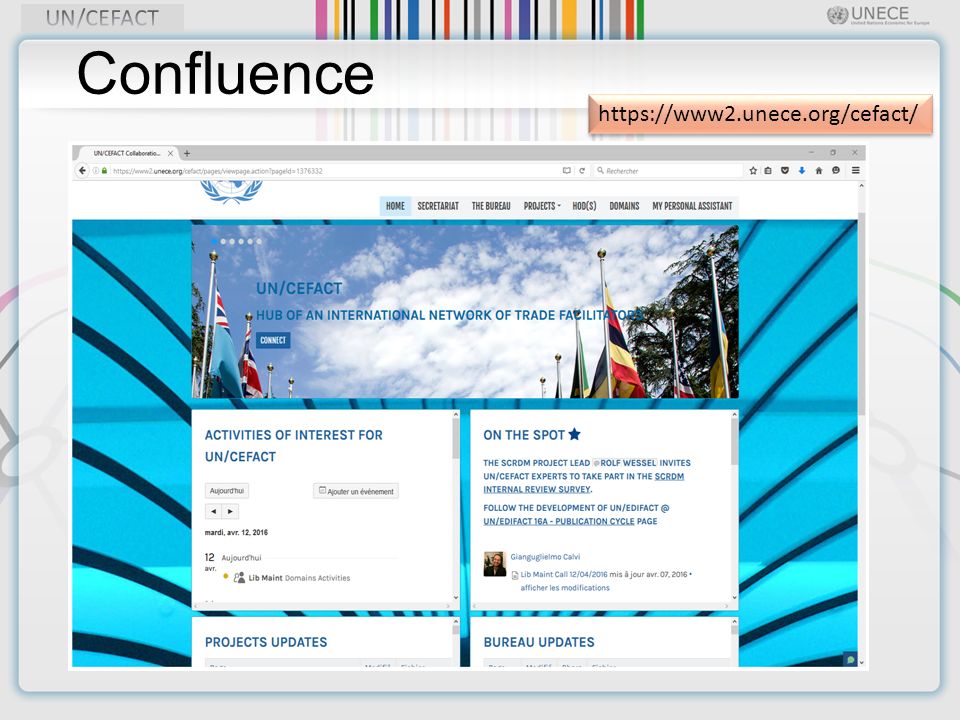
Task: Open SCRDM Internal Review Survey link
Action: coord(583,482)
